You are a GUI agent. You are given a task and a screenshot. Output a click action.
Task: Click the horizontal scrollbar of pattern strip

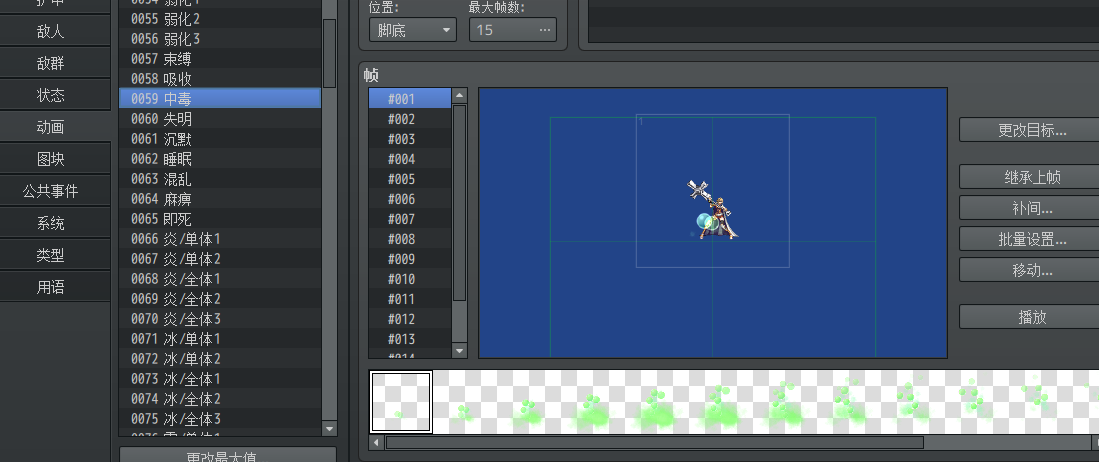tap(655, 442)
